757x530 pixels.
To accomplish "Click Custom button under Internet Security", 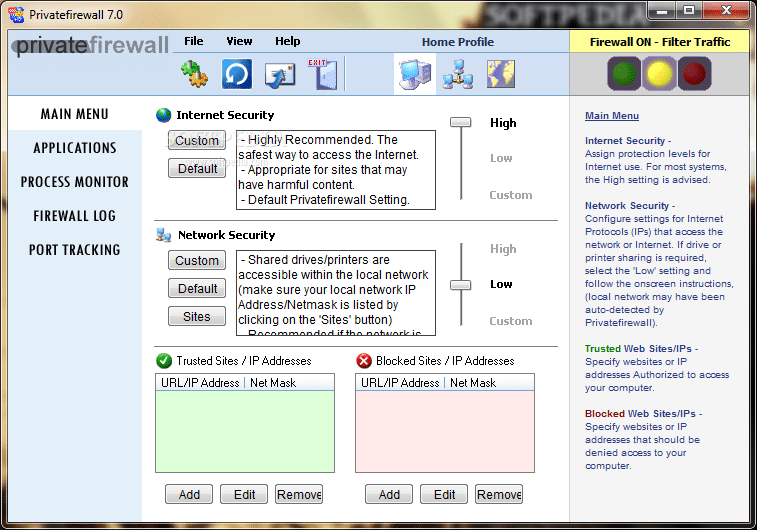I will (197, 140).
